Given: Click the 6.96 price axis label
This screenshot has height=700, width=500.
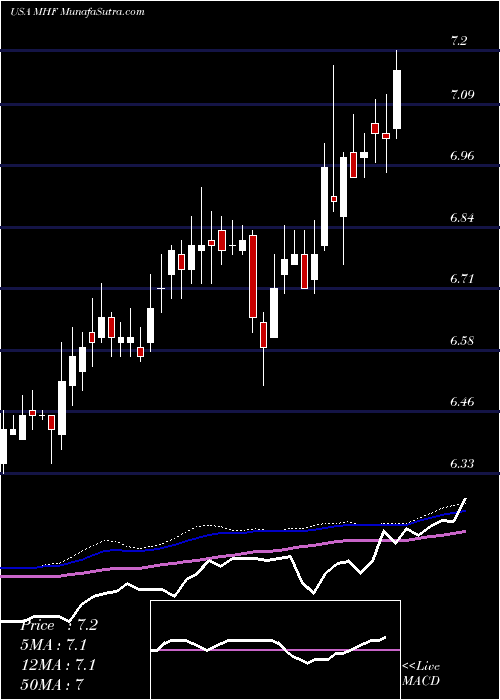Looking at the screenshot, I should point(463,156).
